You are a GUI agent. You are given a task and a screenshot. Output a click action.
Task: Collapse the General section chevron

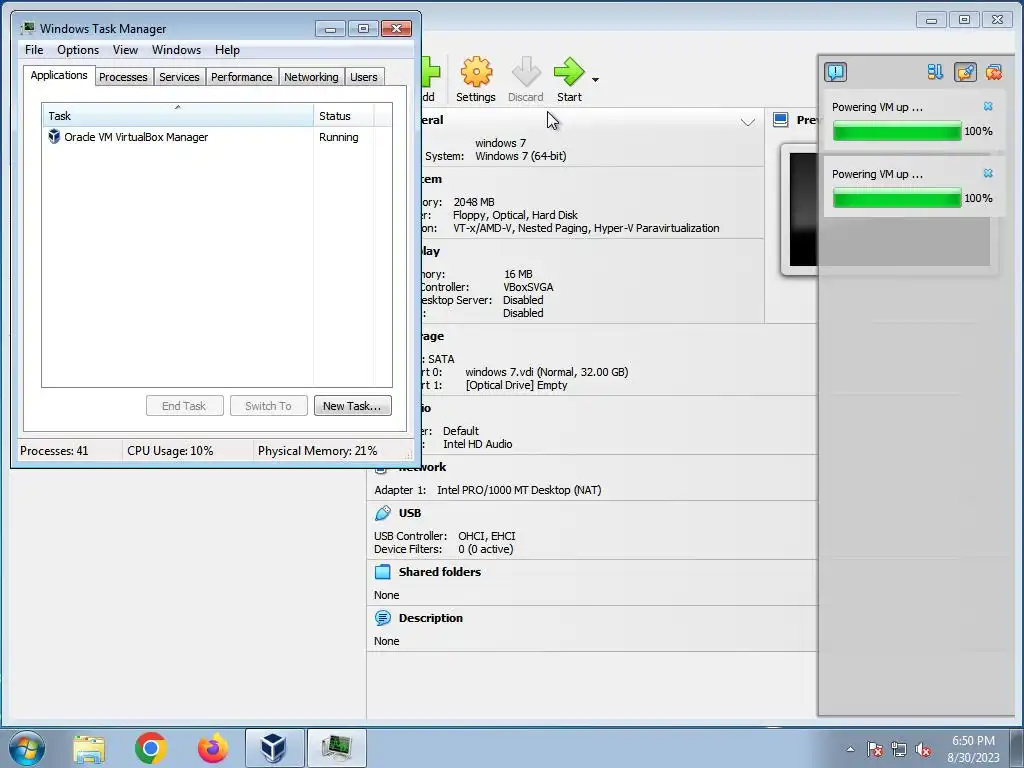point(748,122)
